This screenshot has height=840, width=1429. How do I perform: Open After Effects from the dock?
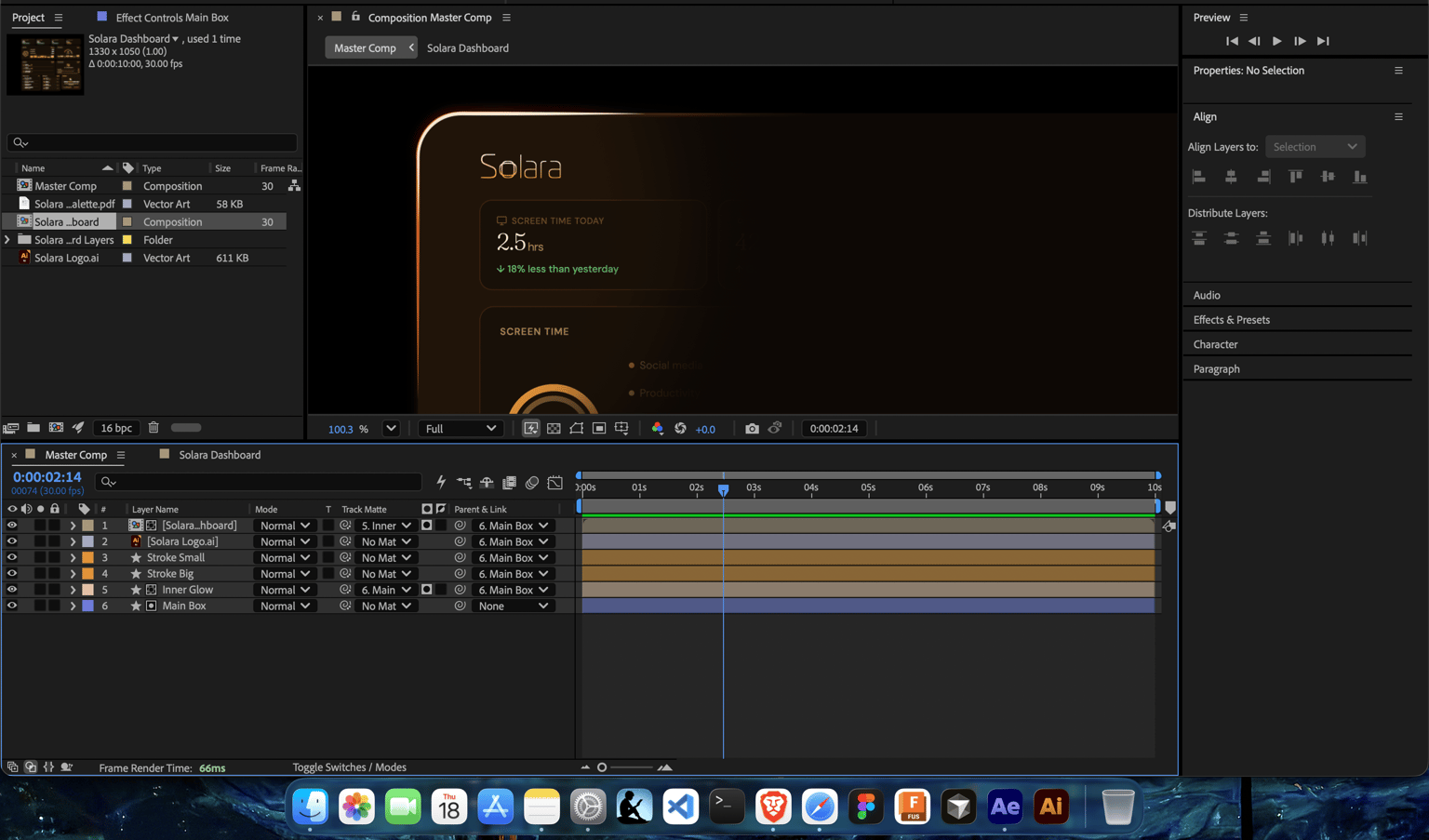click(1005, 807)
